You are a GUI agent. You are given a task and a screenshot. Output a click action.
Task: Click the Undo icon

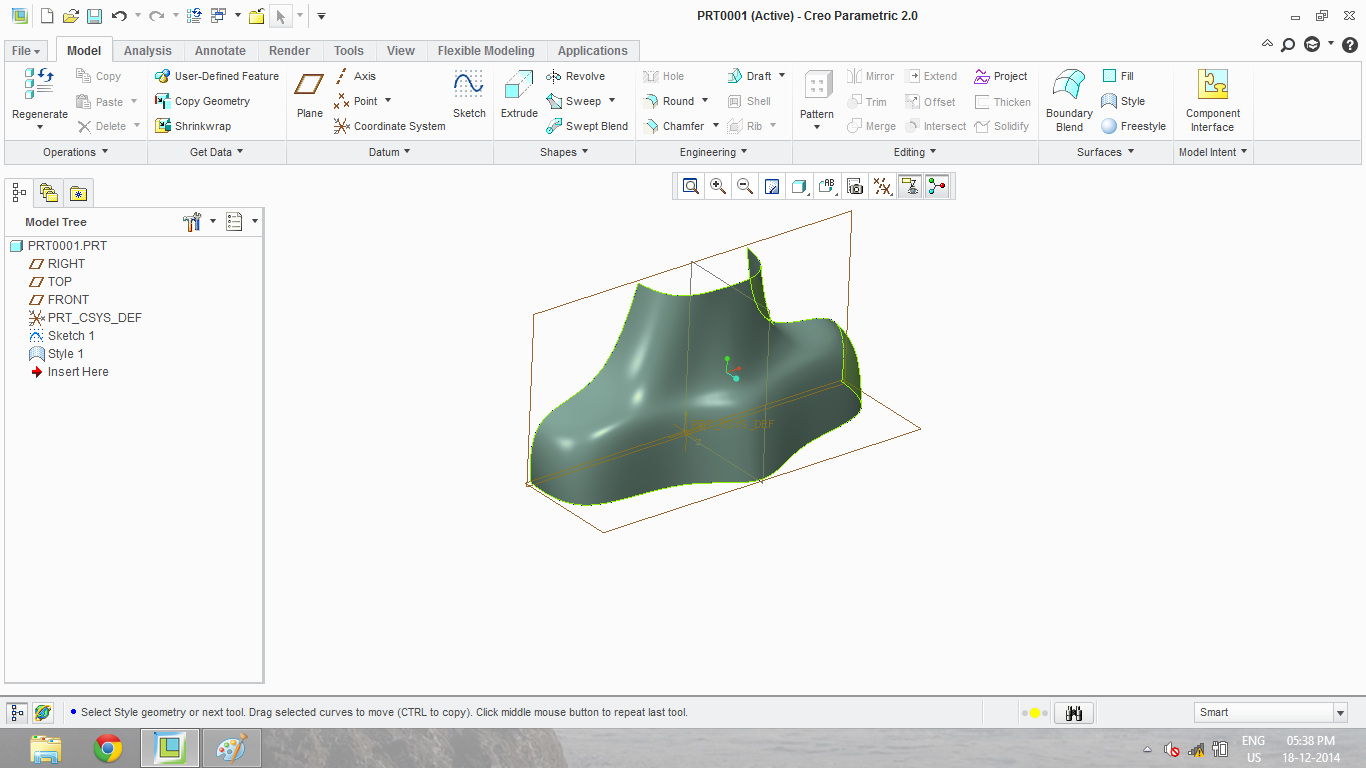click(120, 16)
